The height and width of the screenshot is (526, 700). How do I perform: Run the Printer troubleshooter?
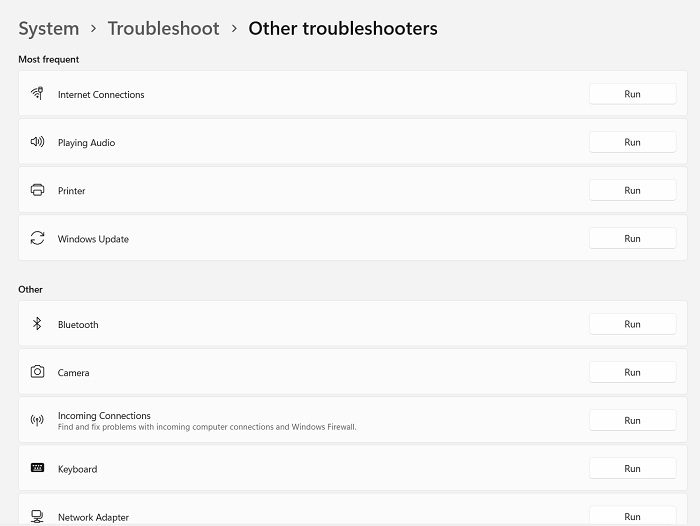(x=632, y=191)
